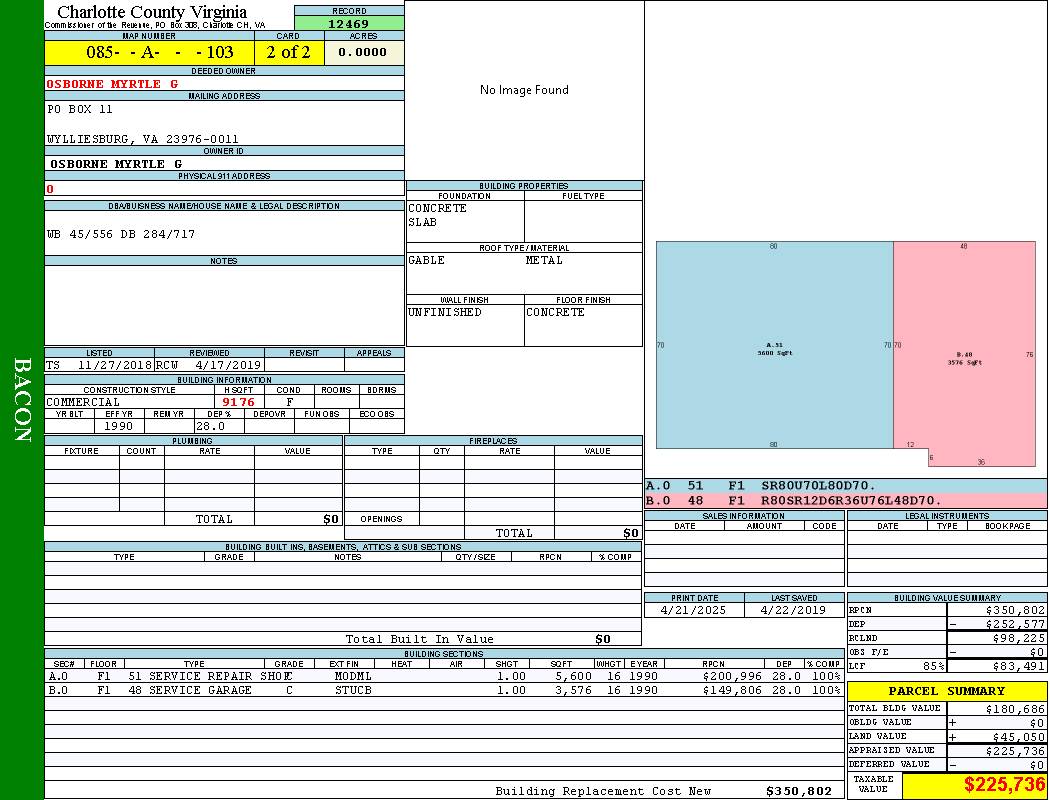This screenshot has width=1050, height=800.
Task: Click the green BACON sidebar label
Action: click(x=22, y=400)
